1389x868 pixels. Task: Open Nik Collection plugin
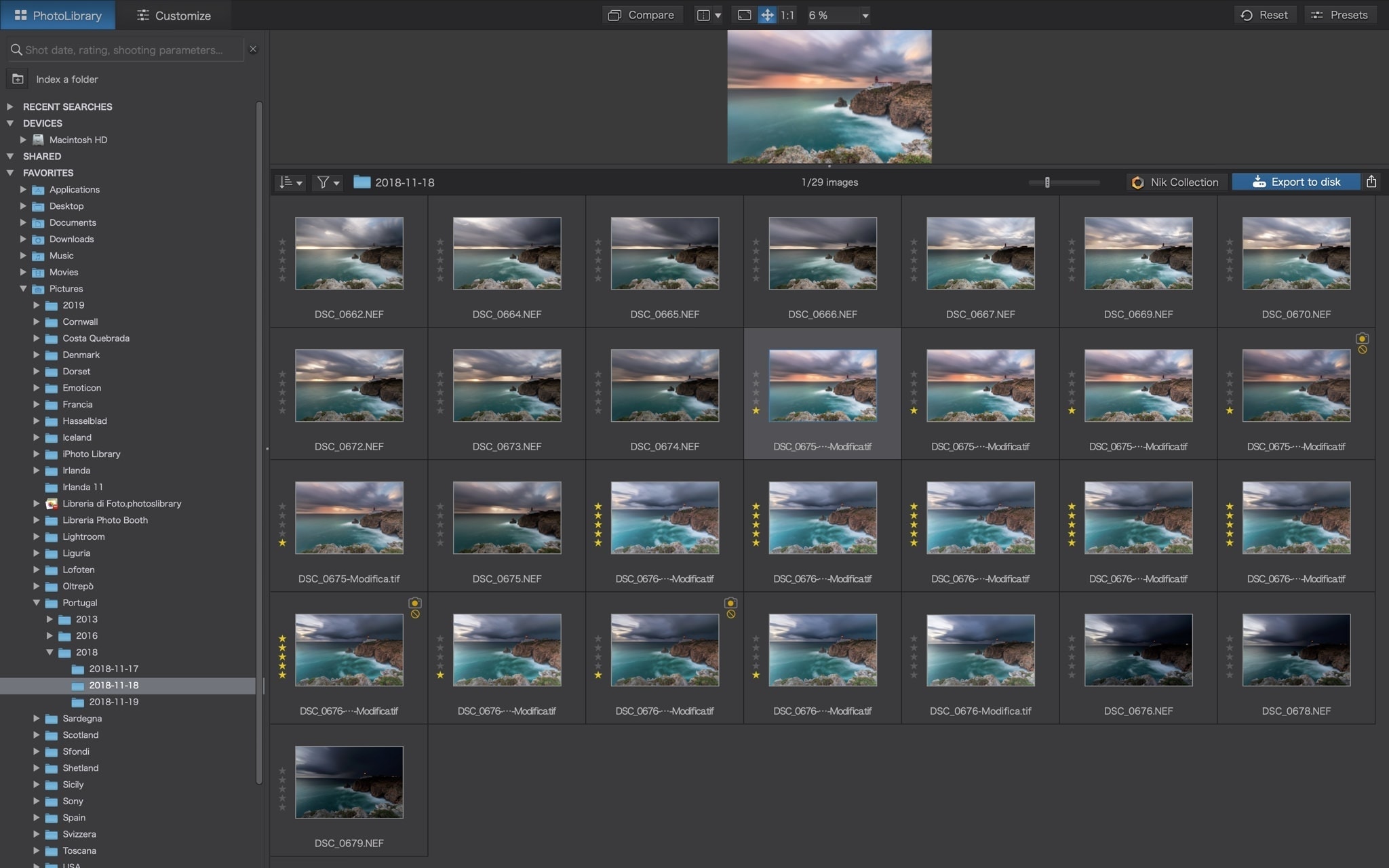[1175, 182]
